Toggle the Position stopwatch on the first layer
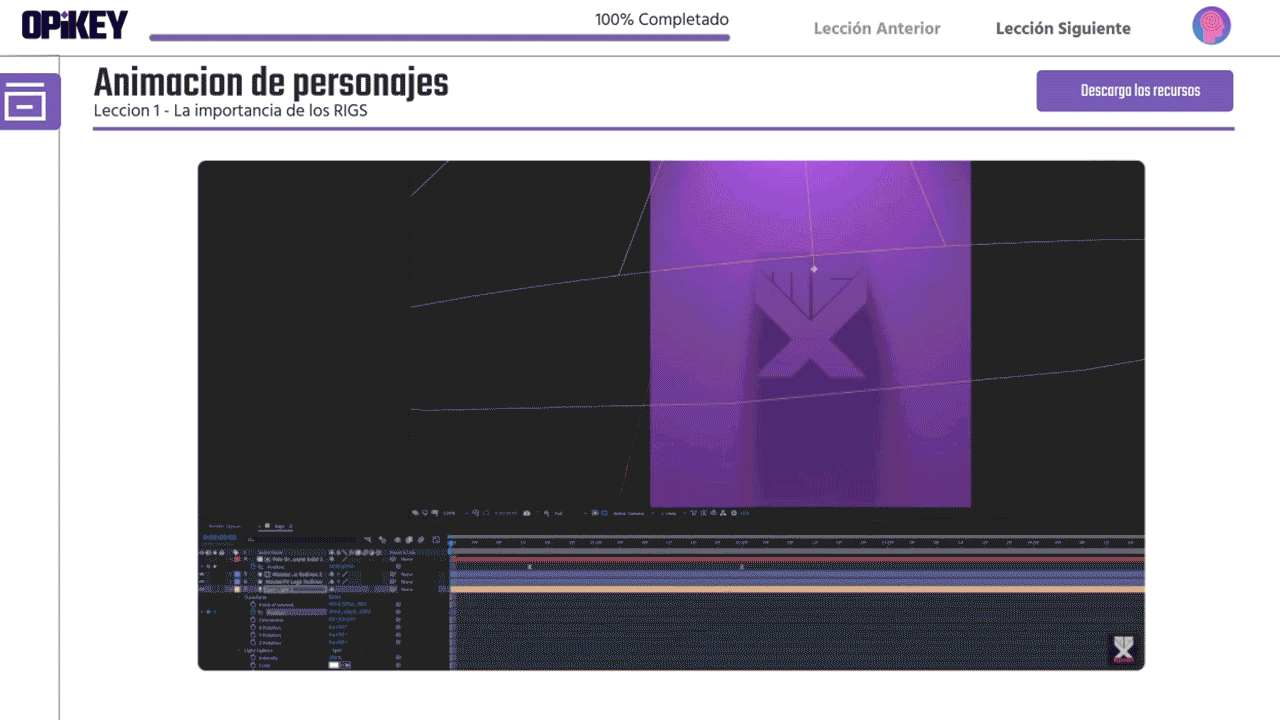 (x=252, y=565)
